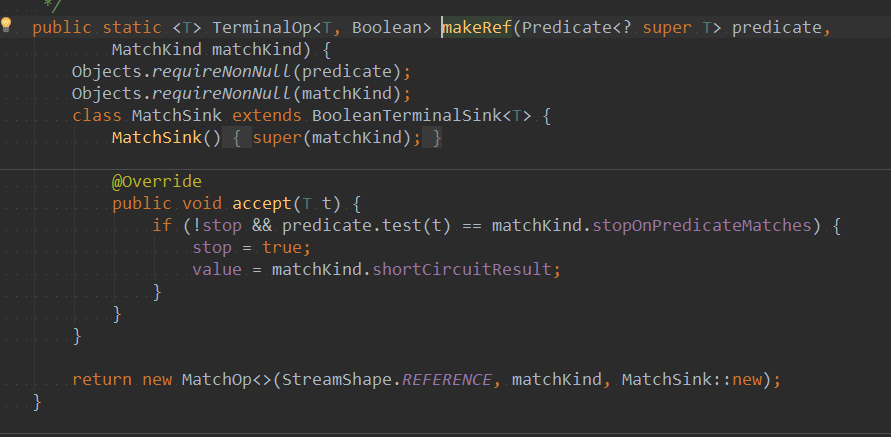Click requireNonNull on the predicate line

[x=222, y=72]
